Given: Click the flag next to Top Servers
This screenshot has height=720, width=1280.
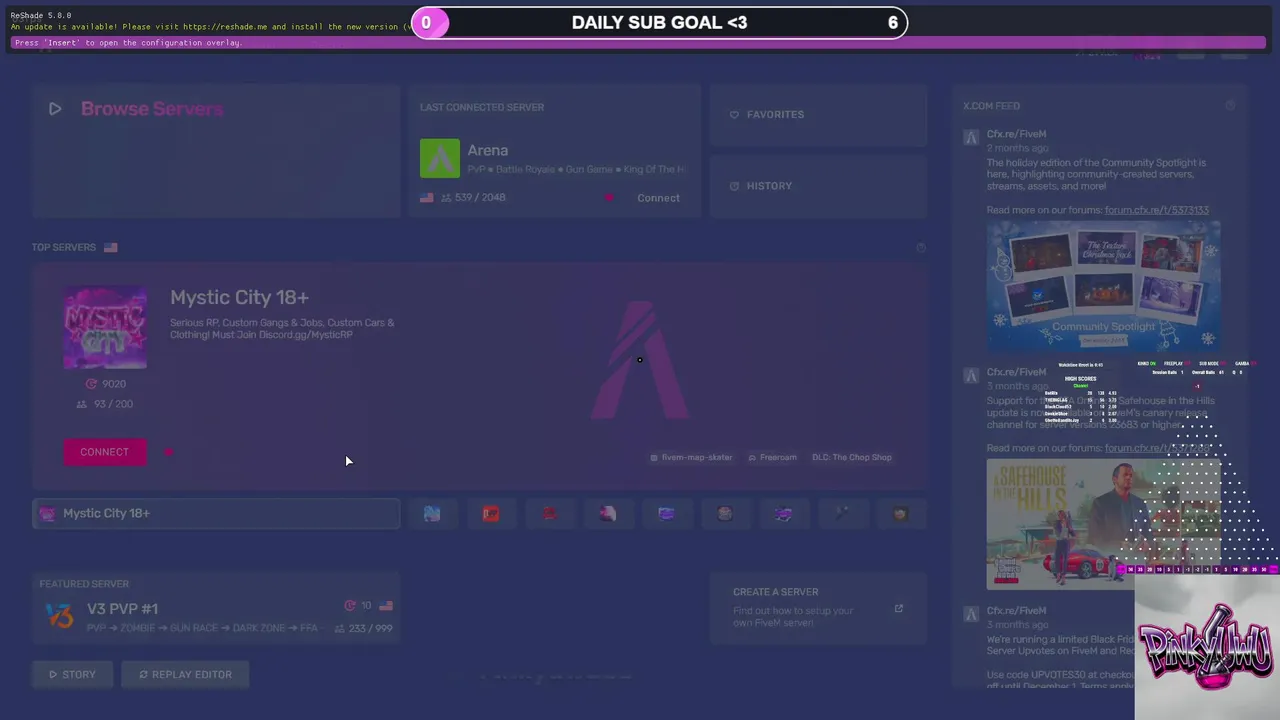Looking at the screenshot, I should tap(110, 247).
